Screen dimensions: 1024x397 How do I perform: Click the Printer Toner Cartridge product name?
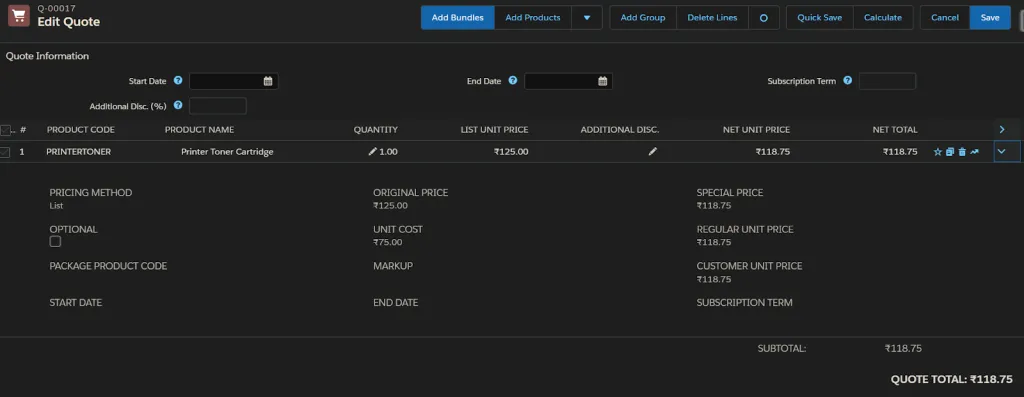(227, 151)
